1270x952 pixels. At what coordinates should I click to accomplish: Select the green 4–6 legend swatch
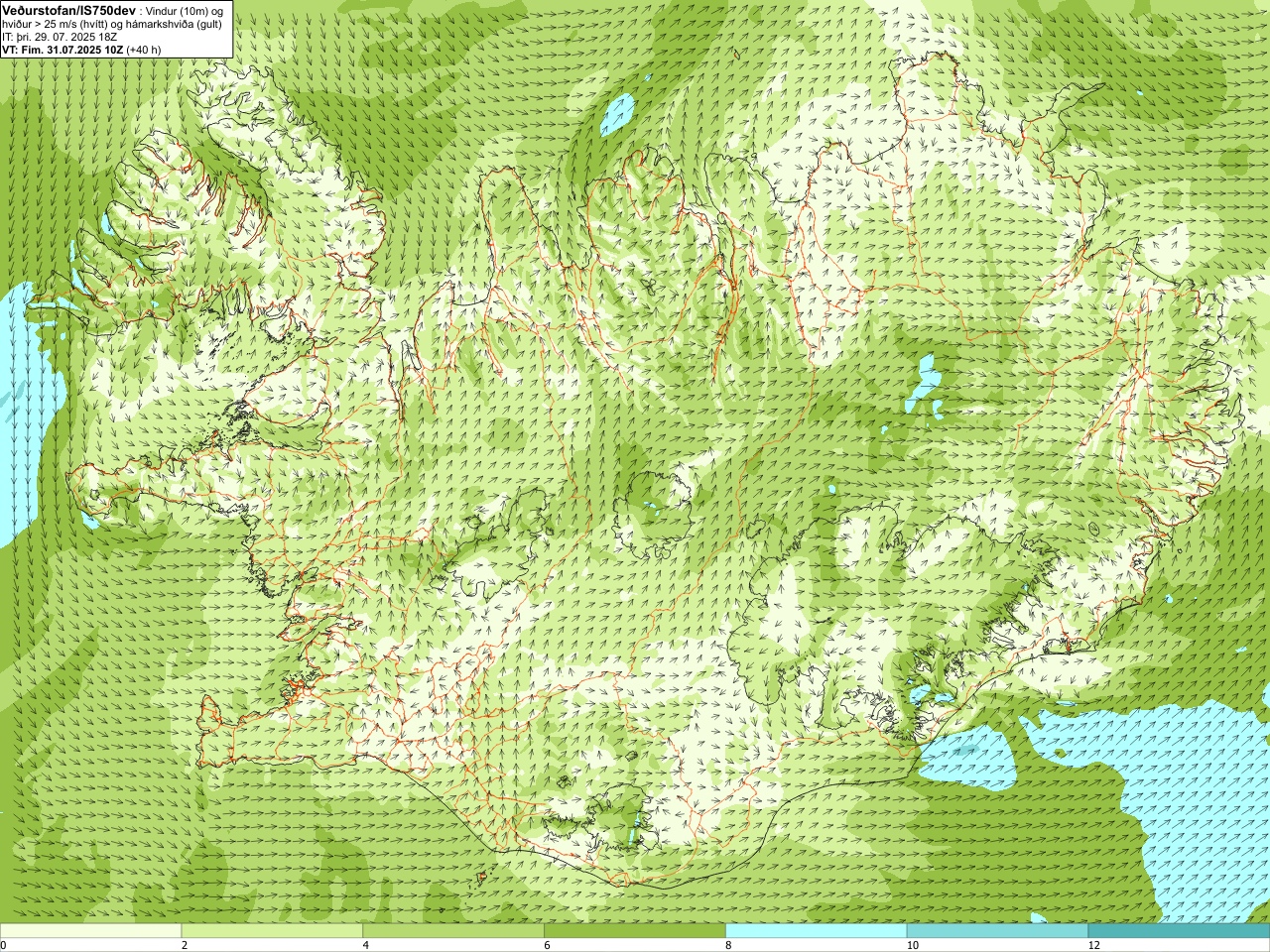tap(453, 931)
